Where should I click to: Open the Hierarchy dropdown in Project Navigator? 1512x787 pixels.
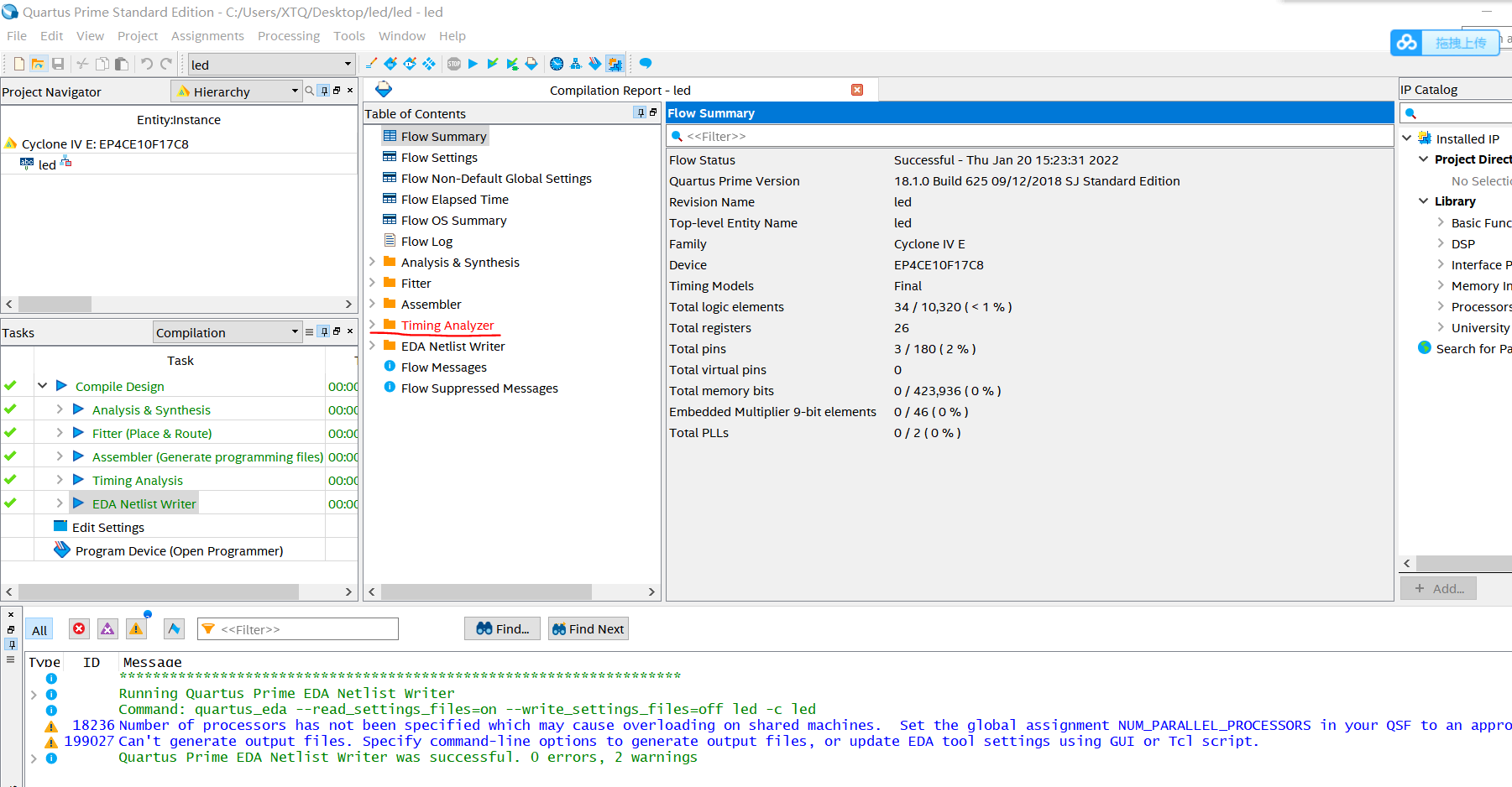pos(237,91)
